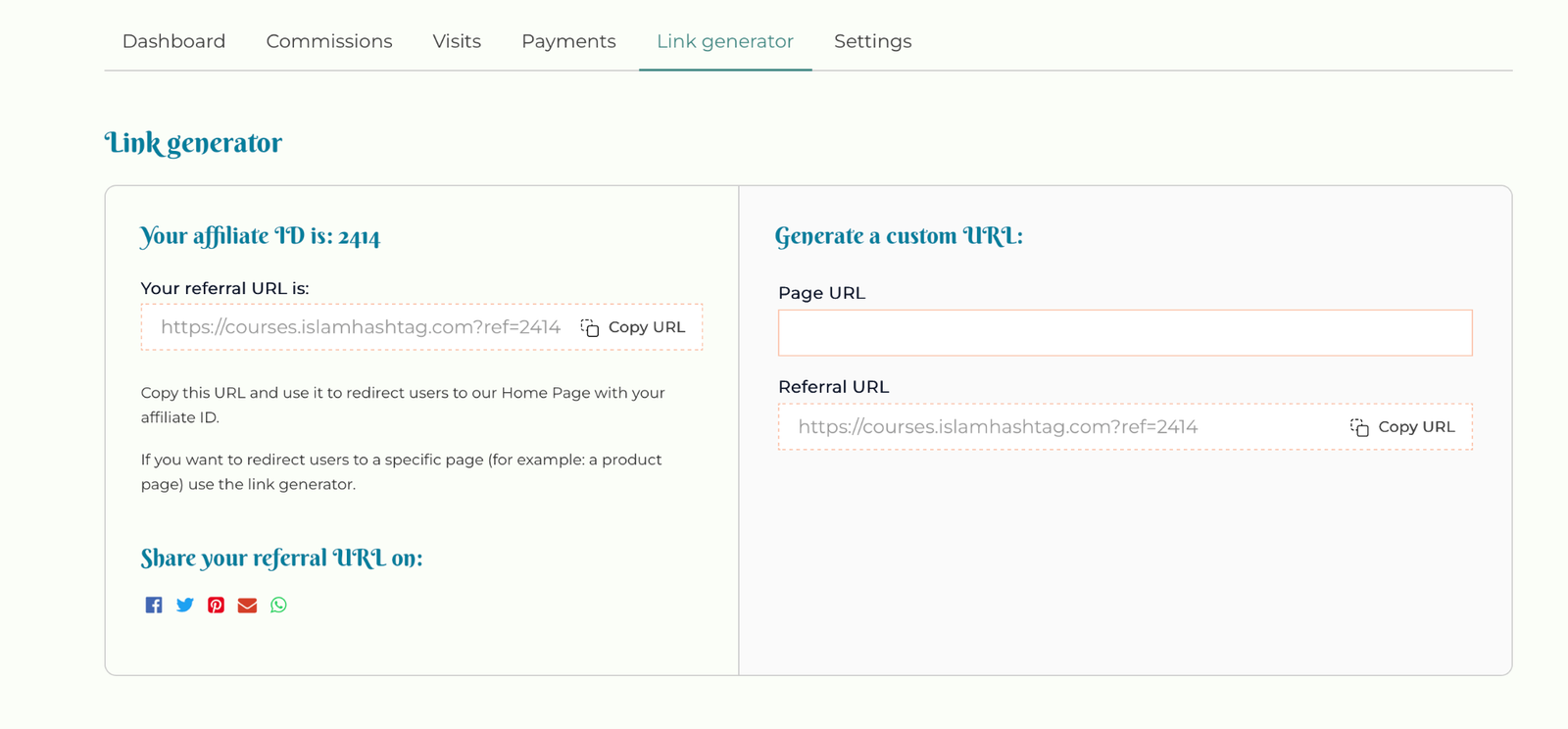Screen dimensions: 1568x729
Task: Click the generated Referral URL text on right
Action: 998,427
